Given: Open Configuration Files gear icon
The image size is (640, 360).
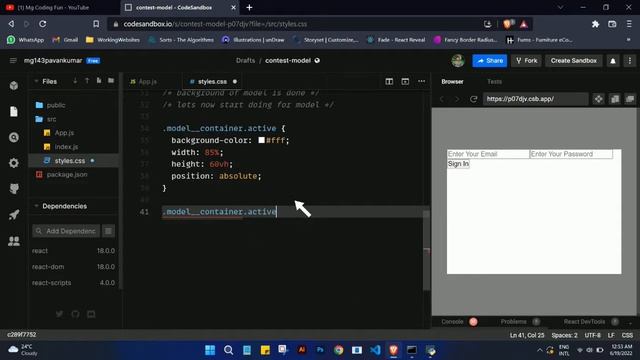Looking at the screenshot, I should pos(14,163).
